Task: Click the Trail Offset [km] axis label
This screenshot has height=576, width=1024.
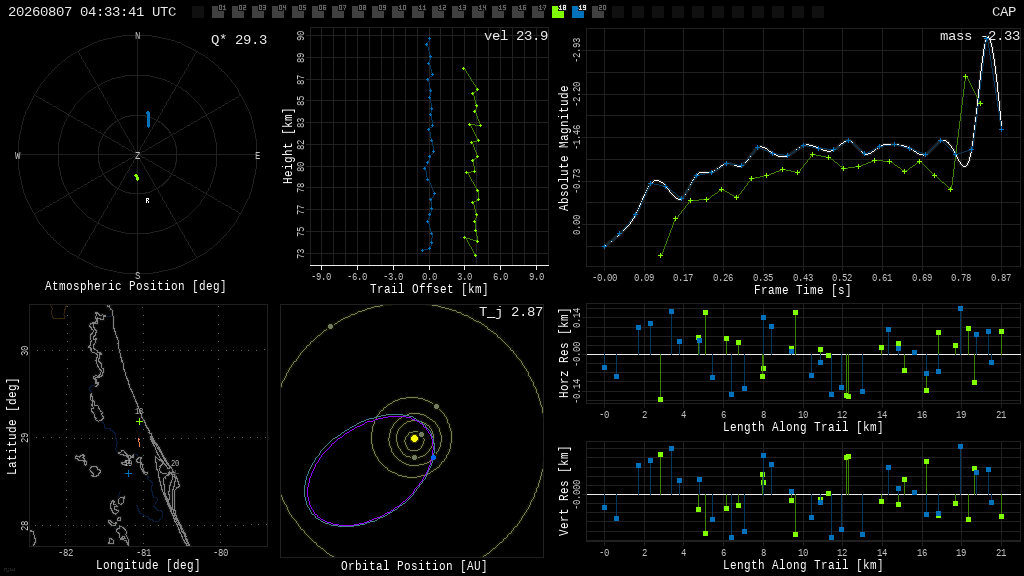Action: click(429, 289)
